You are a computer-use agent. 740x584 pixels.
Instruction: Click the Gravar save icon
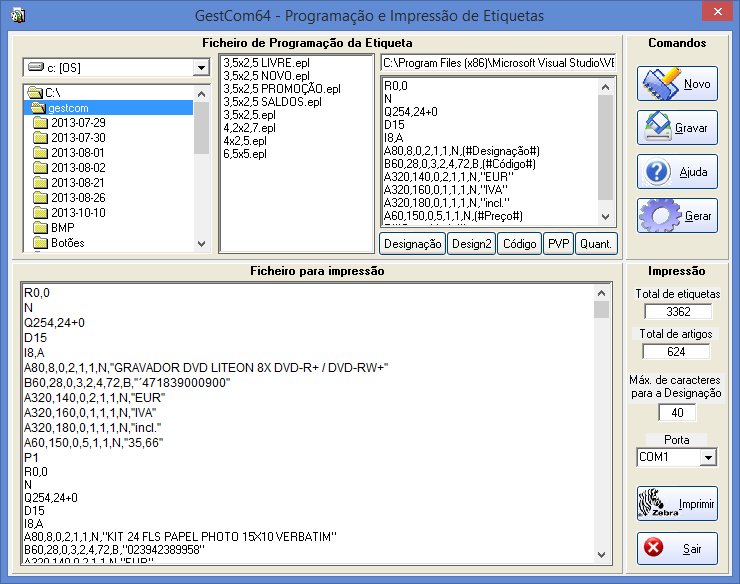coord(659,128)
